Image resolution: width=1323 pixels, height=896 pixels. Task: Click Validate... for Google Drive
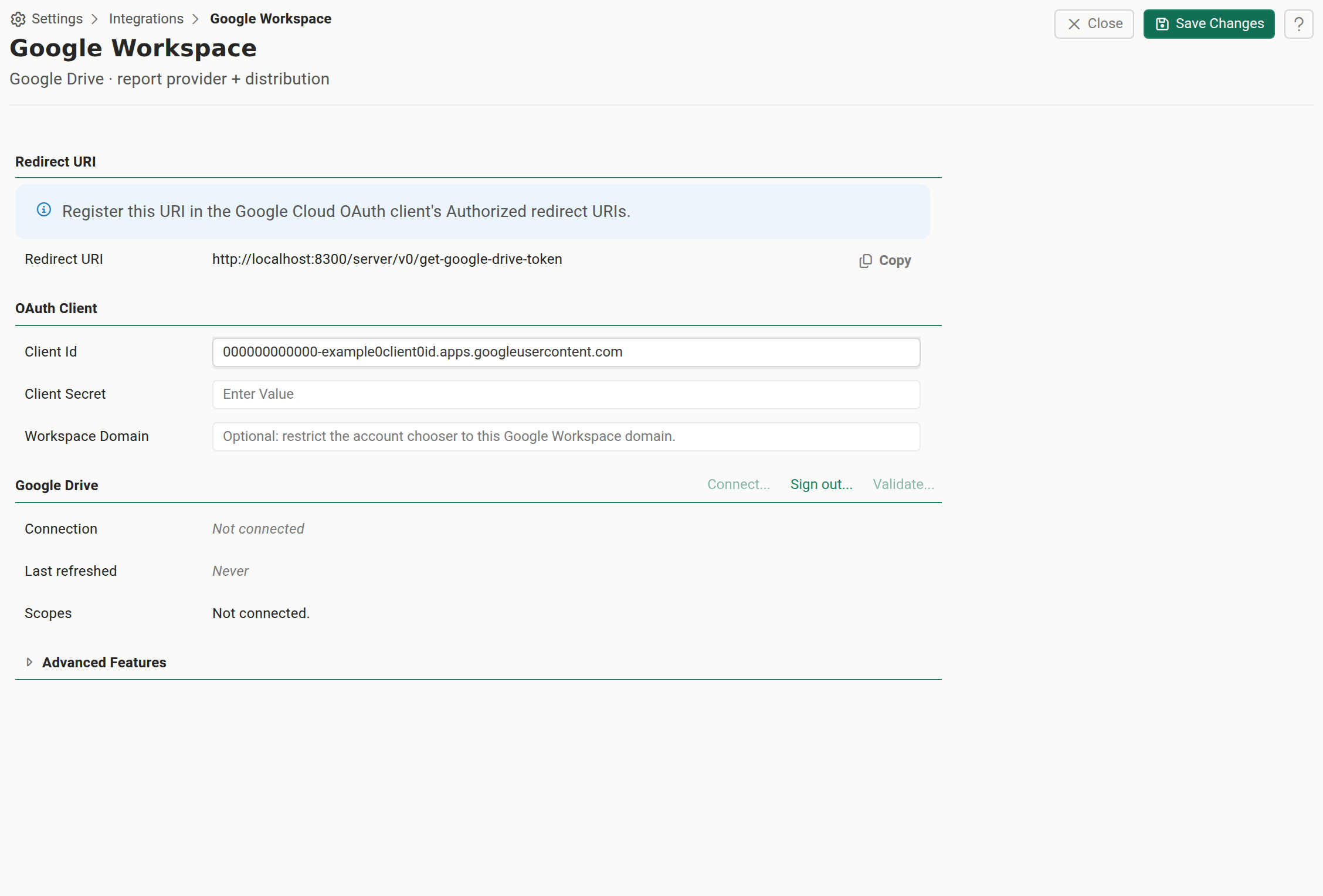click(x=903, y=484)
